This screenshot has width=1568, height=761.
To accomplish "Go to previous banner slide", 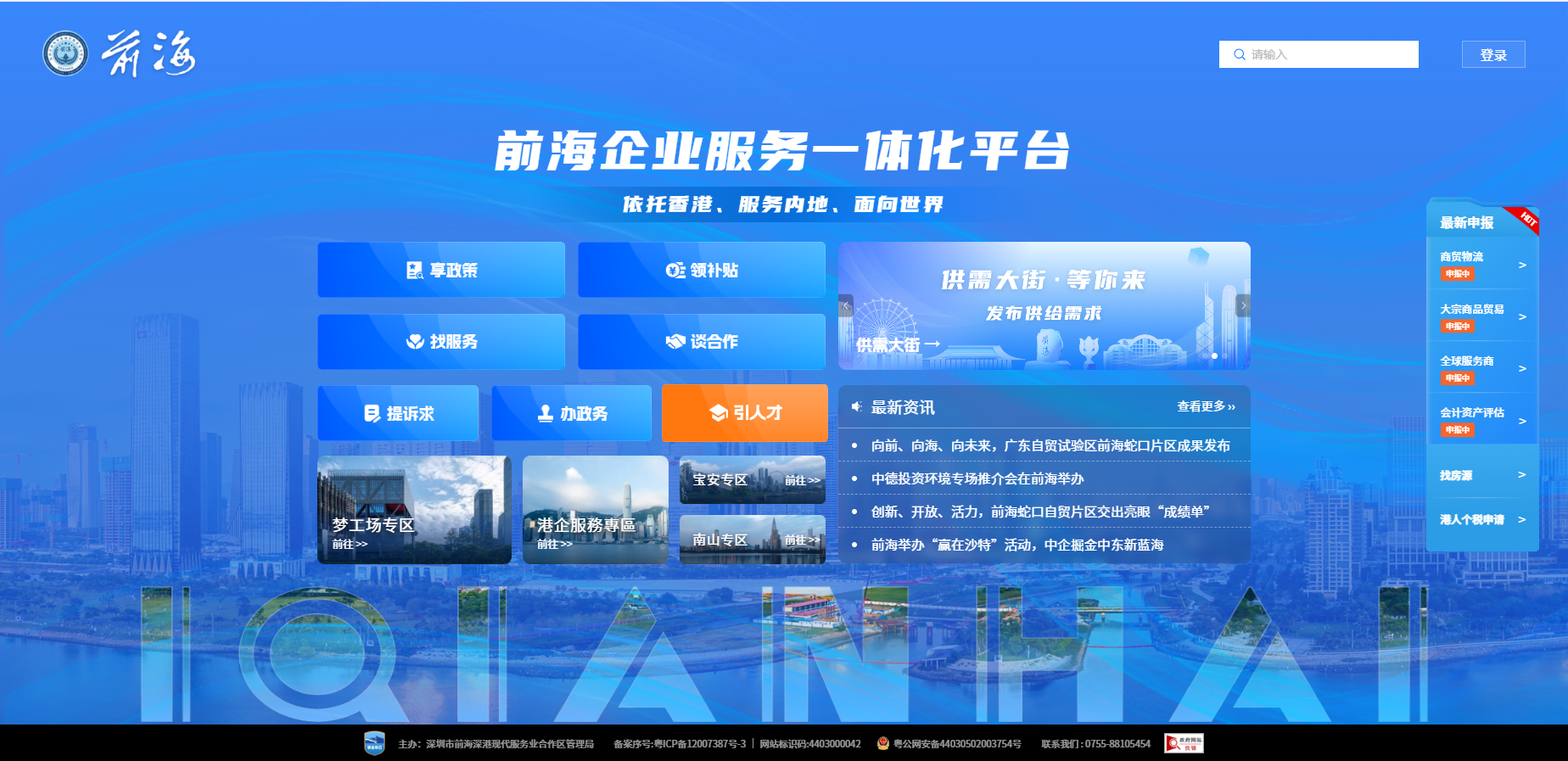I will click(x=846, y=305).
